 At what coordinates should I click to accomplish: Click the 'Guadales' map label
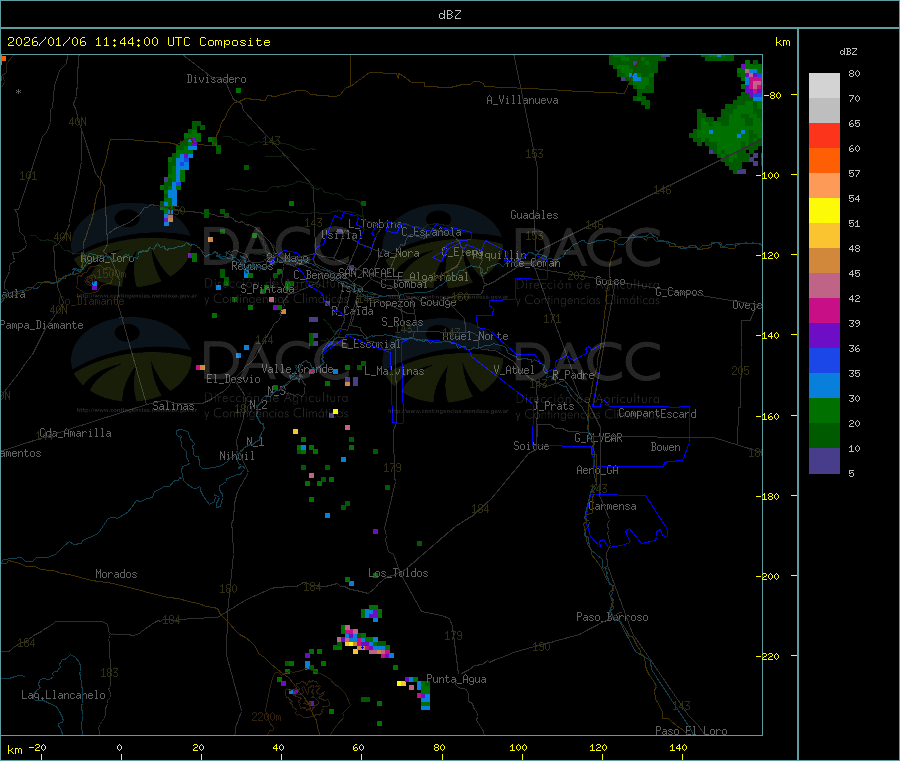tap(534, 215)
